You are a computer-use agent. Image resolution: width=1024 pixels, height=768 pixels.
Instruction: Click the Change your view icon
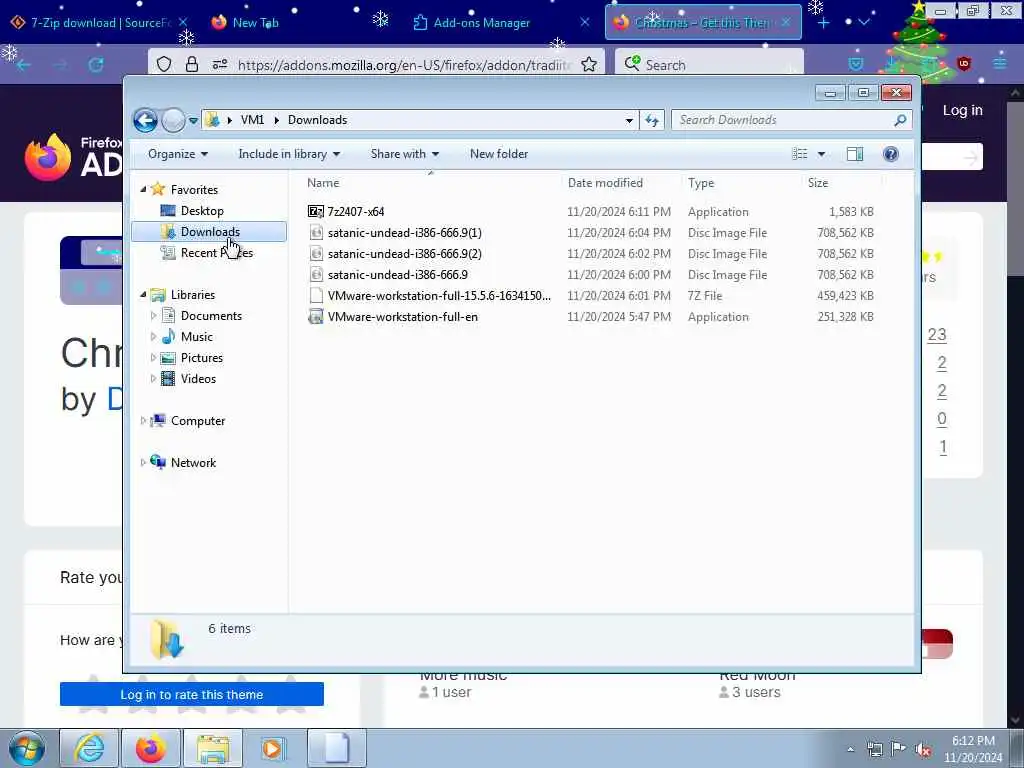tap(800, 154)
